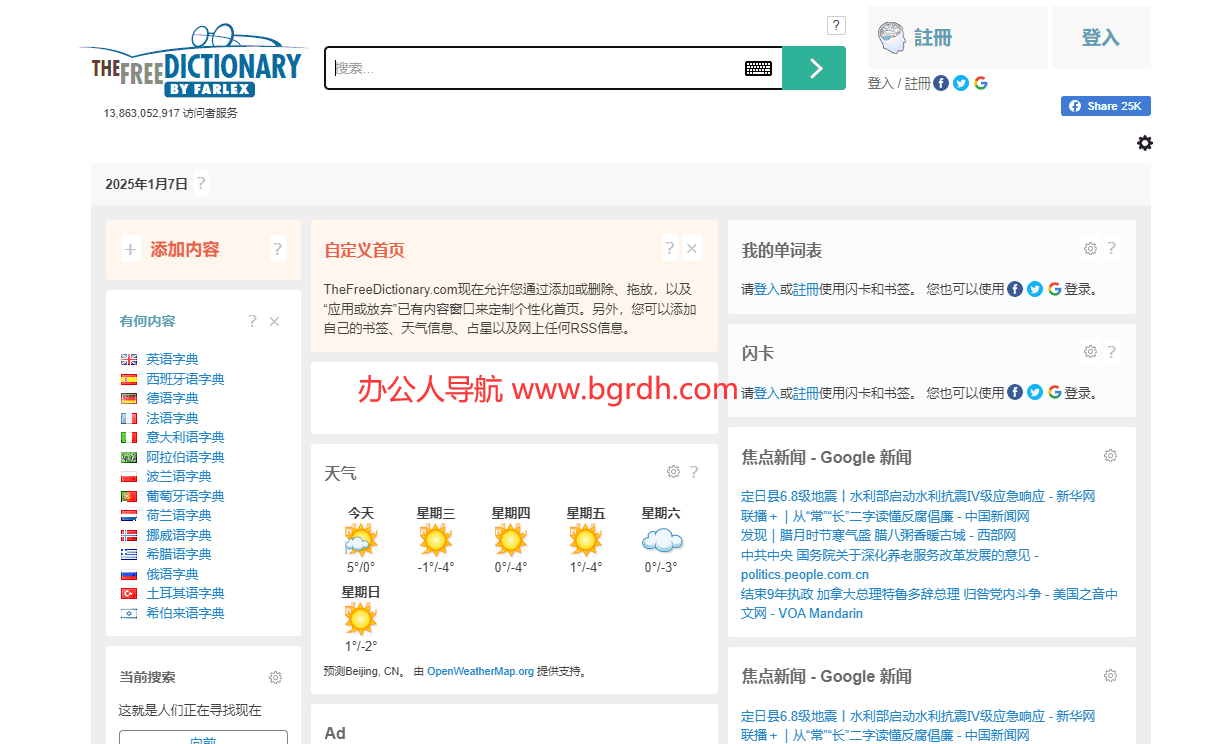Viewport: 1227px width, 744px height.
Task: Close the 自定义首页 panel
Action: tap(691, 247)
